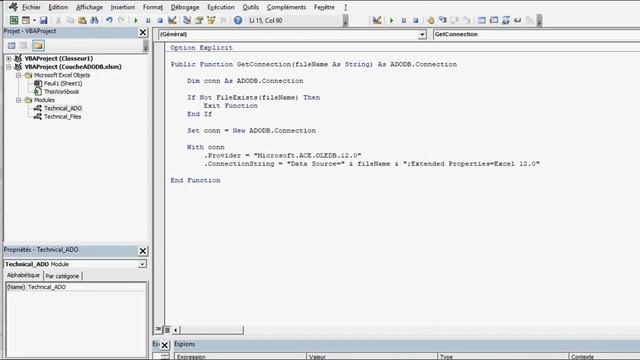Open the GetConnection procedure combo box

(536, 34)
